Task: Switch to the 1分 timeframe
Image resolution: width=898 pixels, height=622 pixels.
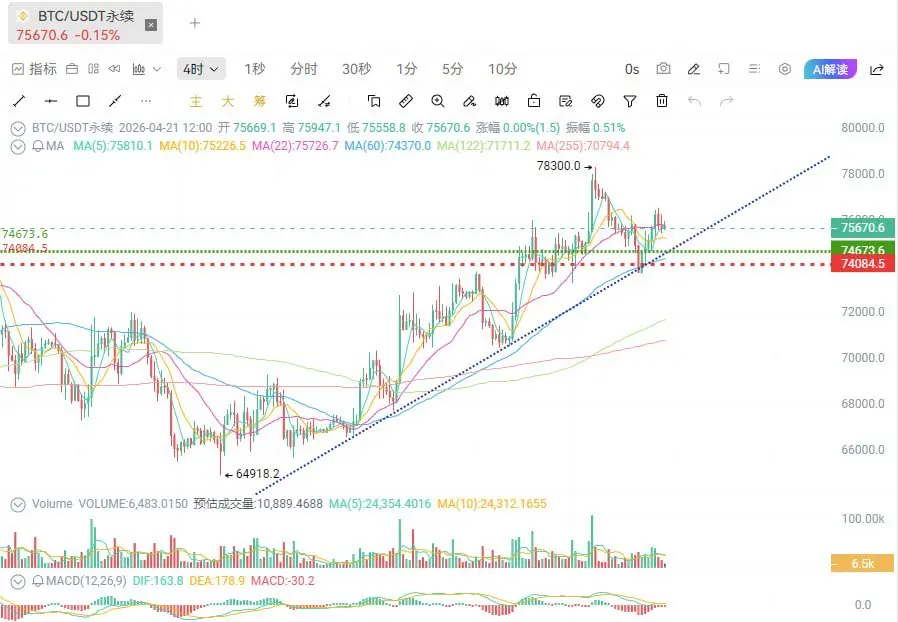Action: (407, 69)
